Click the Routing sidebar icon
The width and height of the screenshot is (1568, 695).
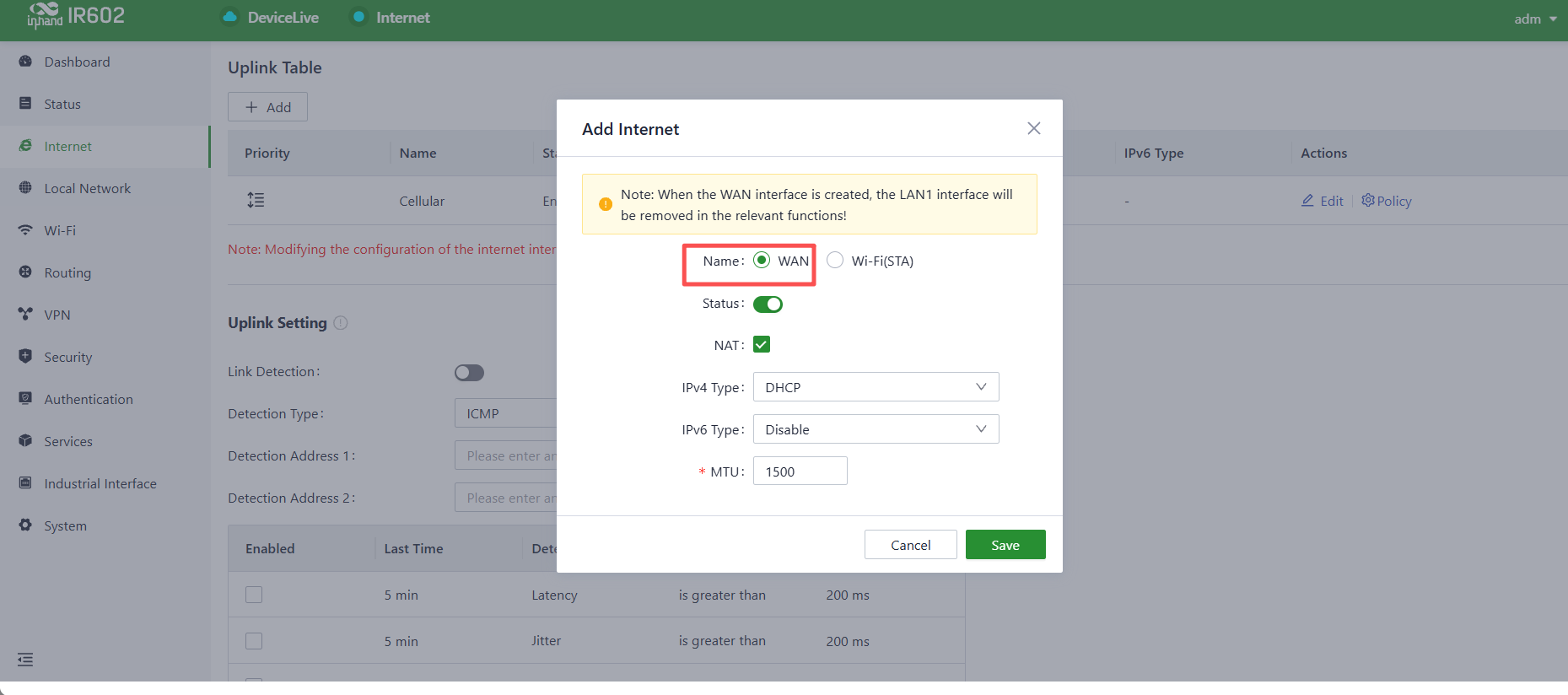(25, 272)
